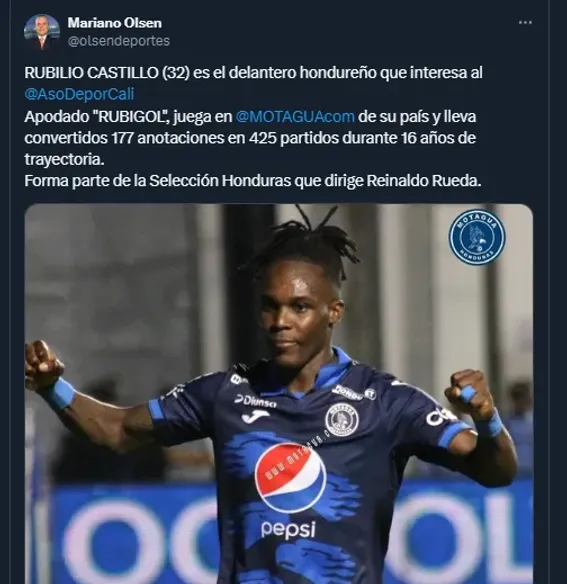Click the pepsi wordmark on the shirt
Screen dimensions: 567x584
[288, 529]
